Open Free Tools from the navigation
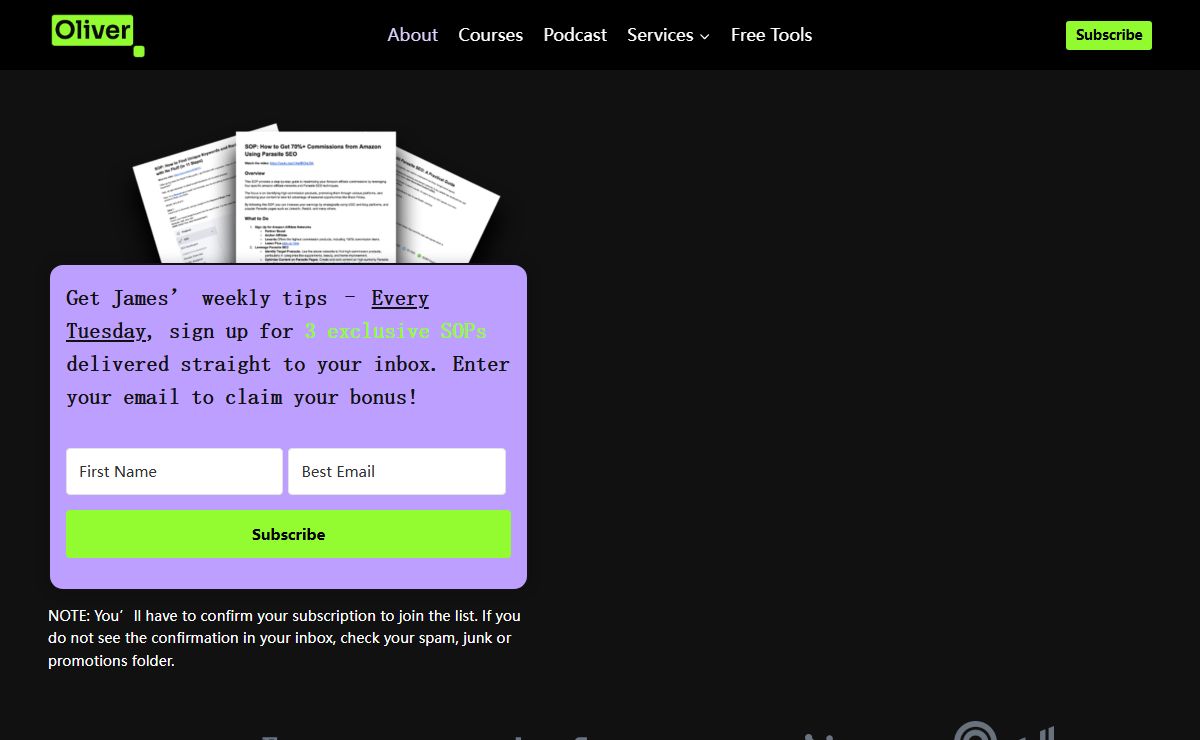Screen dimensions: 1200x740 (x=771, y=35)
